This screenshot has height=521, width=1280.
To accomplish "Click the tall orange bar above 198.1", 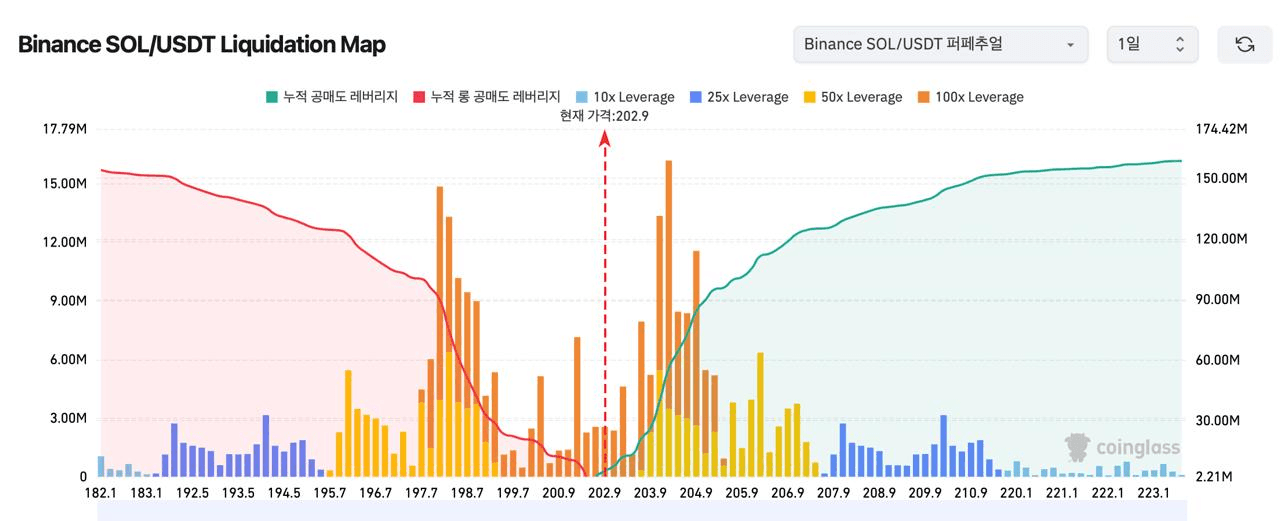I will coord(440,293).
